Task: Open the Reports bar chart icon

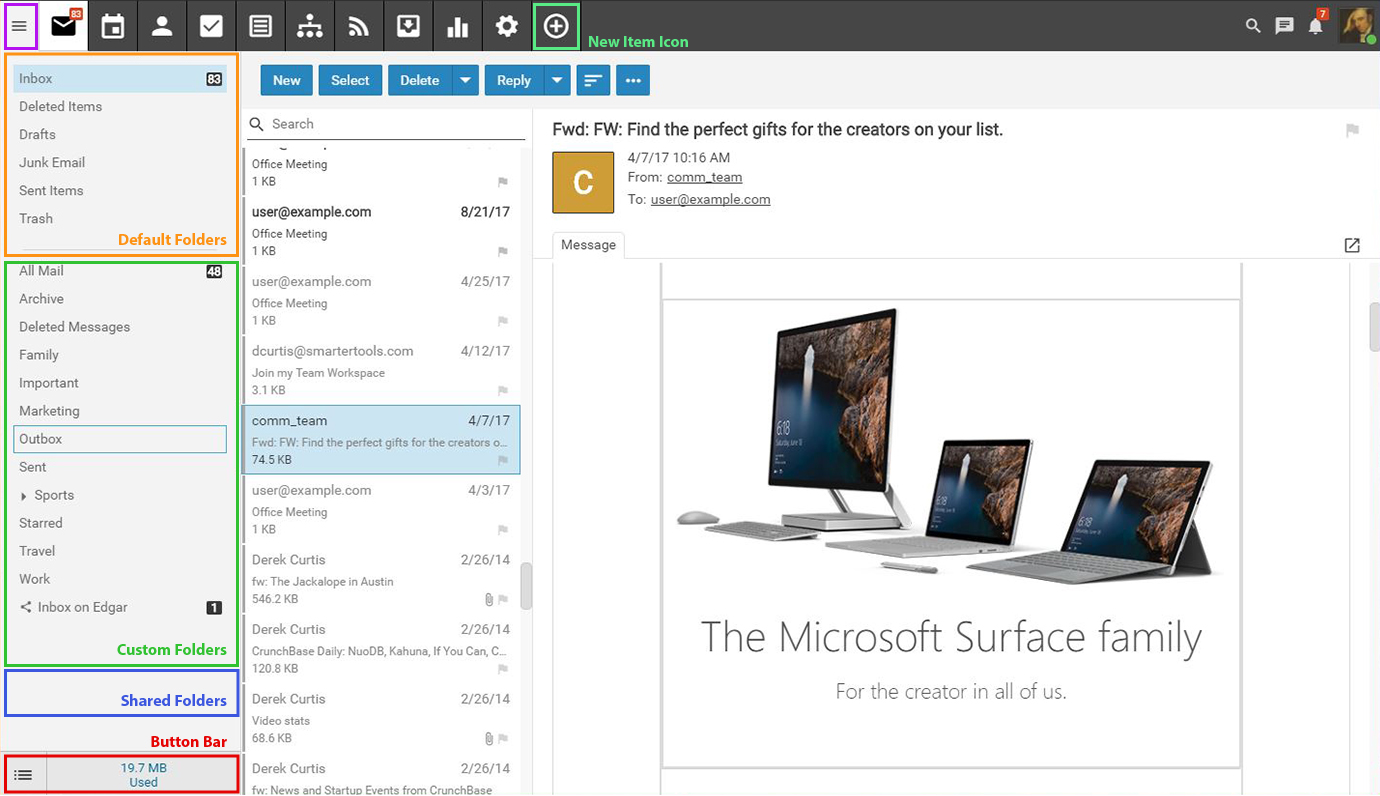Action: coord(458,26)
